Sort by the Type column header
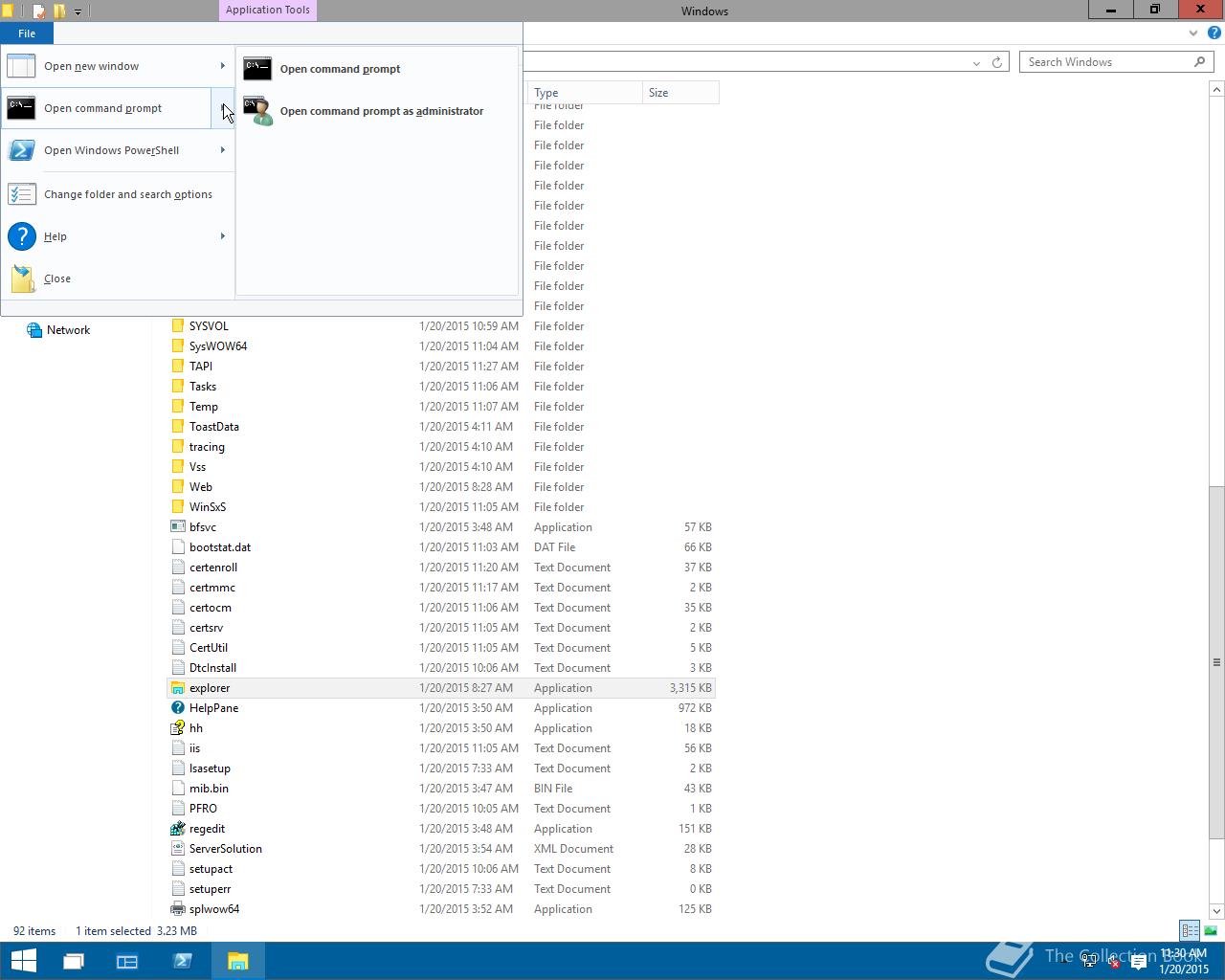 click(585, 93)
